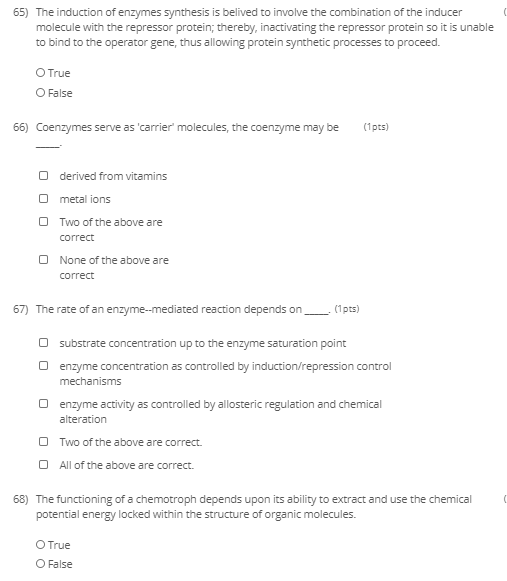Select 'All of the above are correct.' checkbox
The height and width of the screenshot is (581, 507).
[43, 465]
